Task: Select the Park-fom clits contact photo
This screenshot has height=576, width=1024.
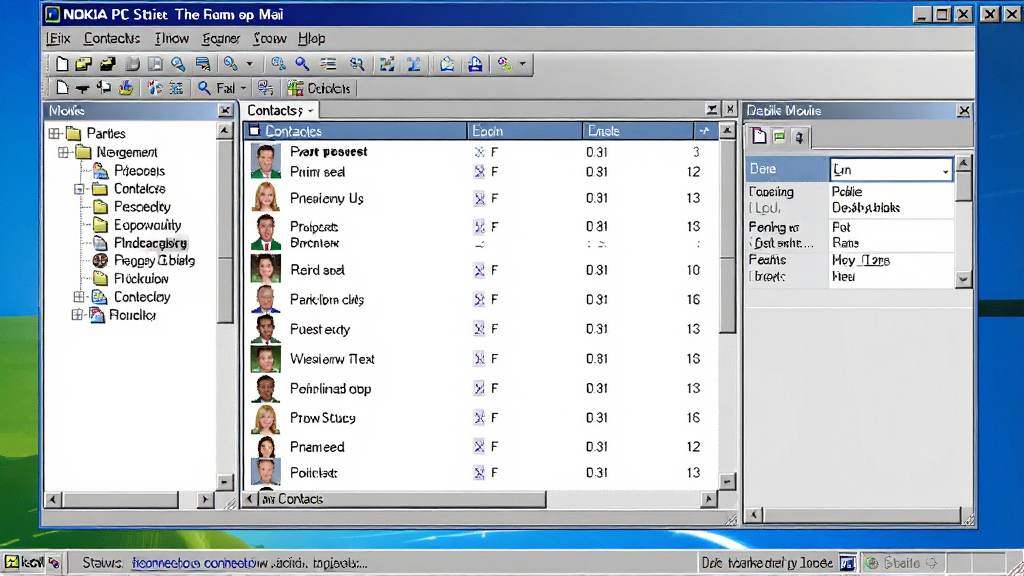Action: (x=266, y=300)
